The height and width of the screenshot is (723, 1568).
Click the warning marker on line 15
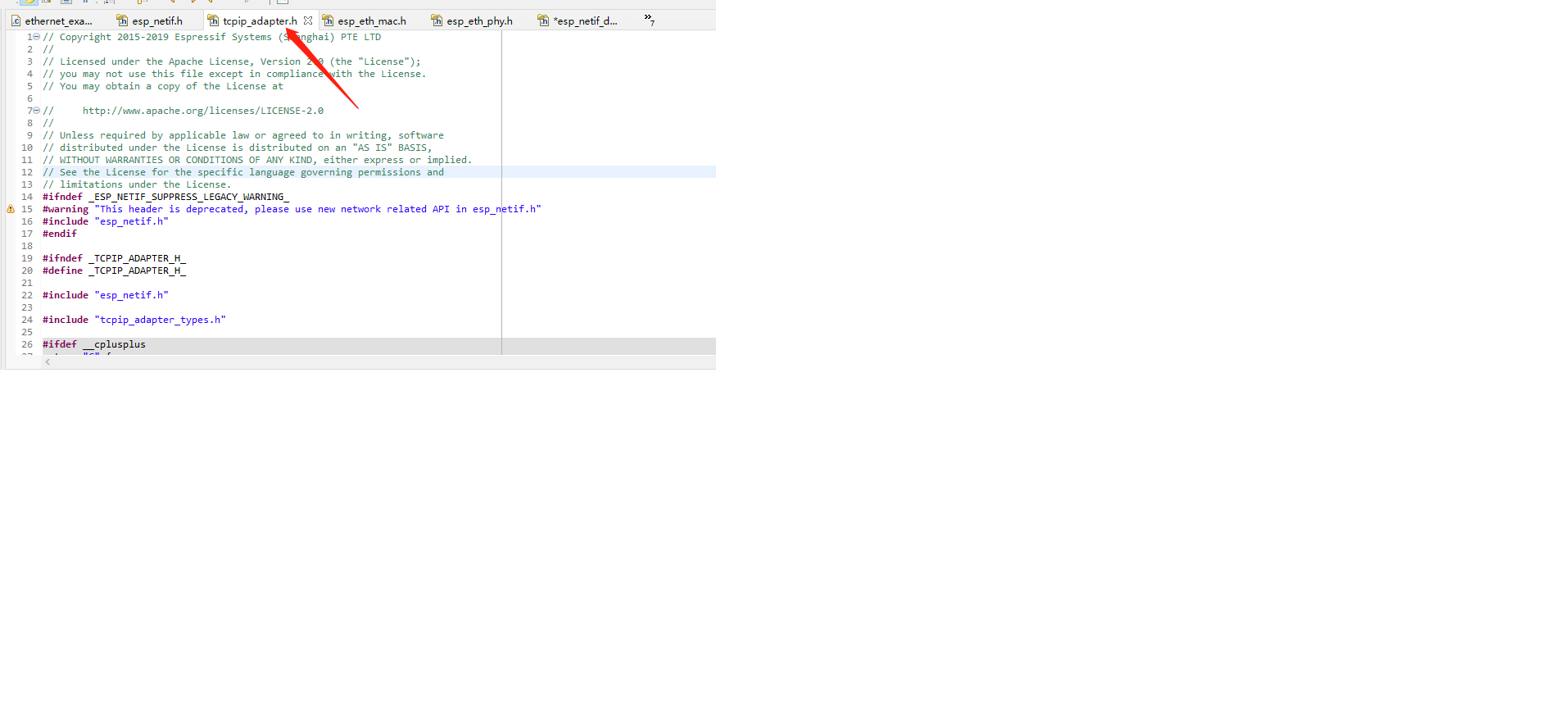[x=11, y=209]
